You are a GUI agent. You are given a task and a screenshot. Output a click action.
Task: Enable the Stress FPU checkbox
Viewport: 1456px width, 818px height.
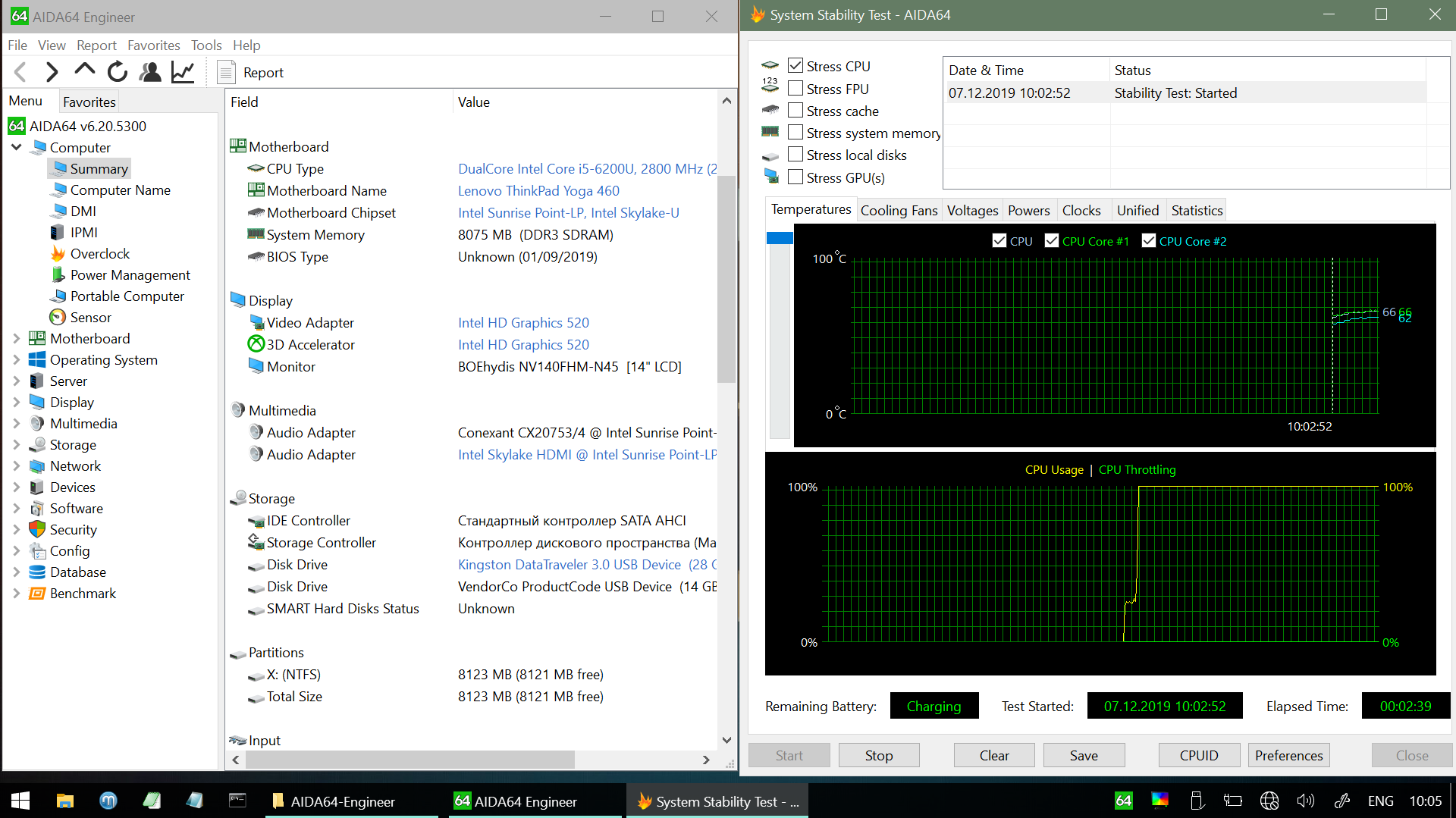795,89
